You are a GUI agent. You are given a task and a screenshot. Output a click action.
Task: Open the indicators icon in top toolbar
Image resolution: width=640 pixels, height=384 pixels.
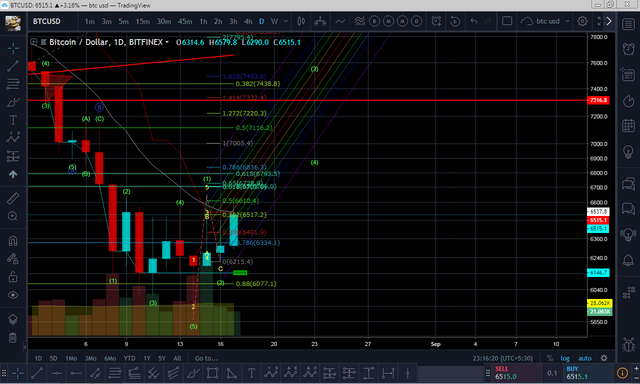[x=340, y=21]
